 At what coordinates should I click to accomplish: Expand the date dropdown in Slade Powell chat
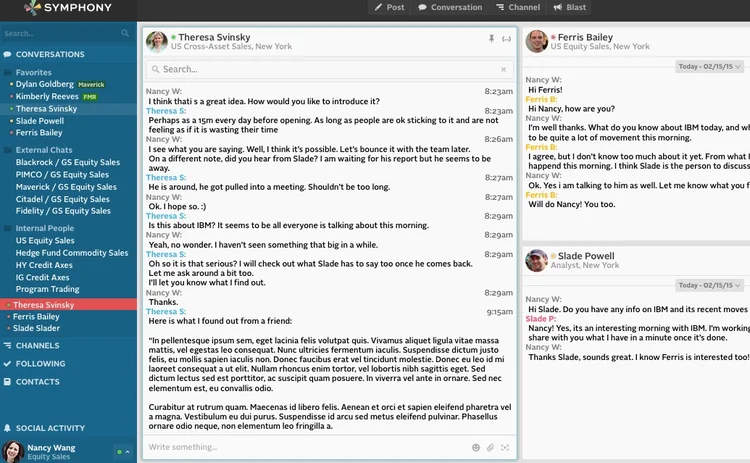(709, 285)
